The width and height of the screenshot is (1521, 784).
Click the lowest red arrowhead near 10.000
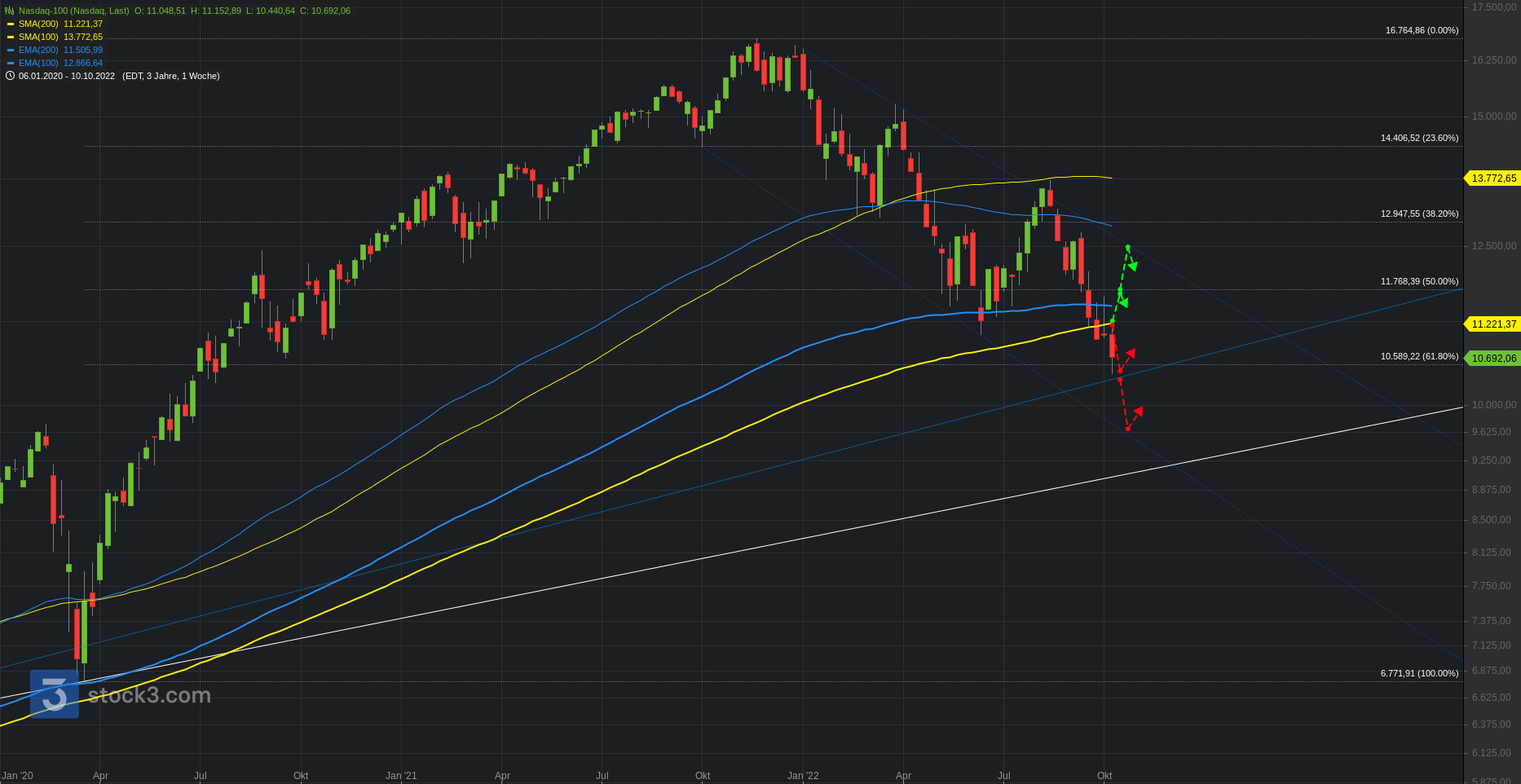pyautogui.click(x=1137, y=412)
